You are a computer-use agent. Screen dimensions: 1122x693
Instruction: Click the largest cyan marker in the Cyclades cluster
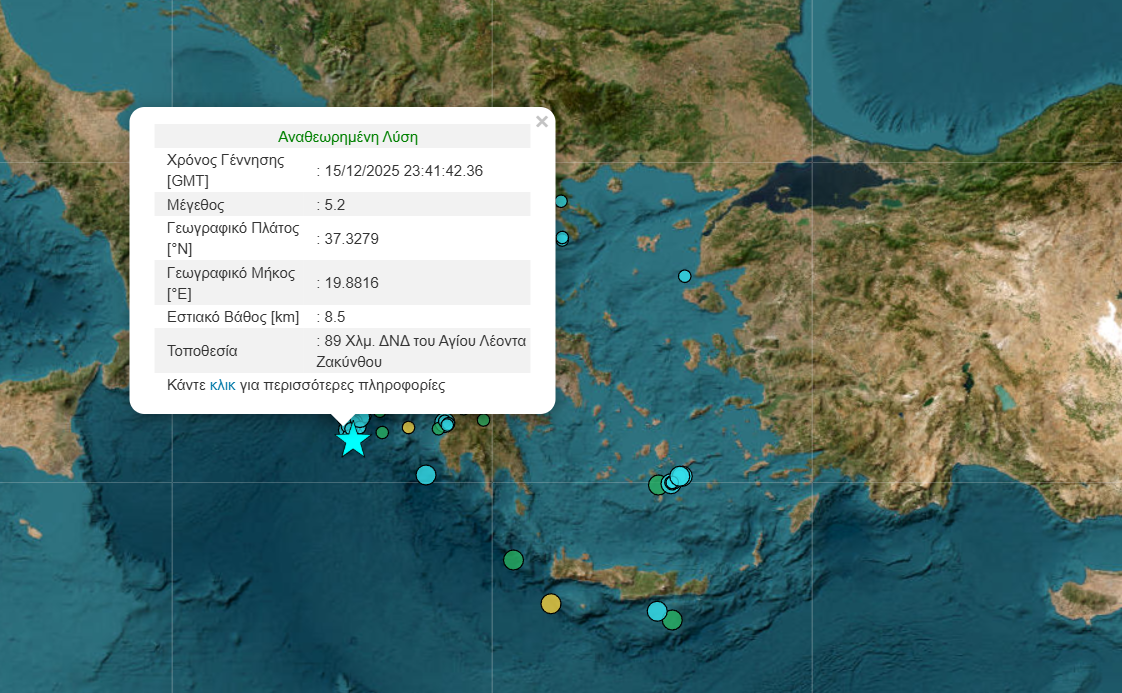(681, 475)
